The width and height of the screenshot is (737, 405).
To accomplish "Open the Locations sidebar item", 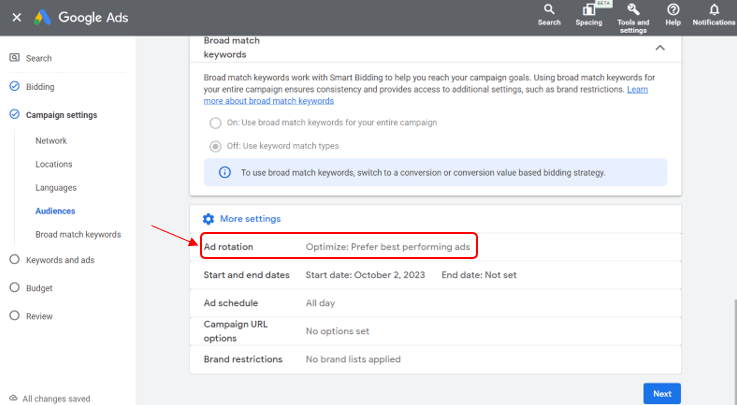I will [54, 164].
